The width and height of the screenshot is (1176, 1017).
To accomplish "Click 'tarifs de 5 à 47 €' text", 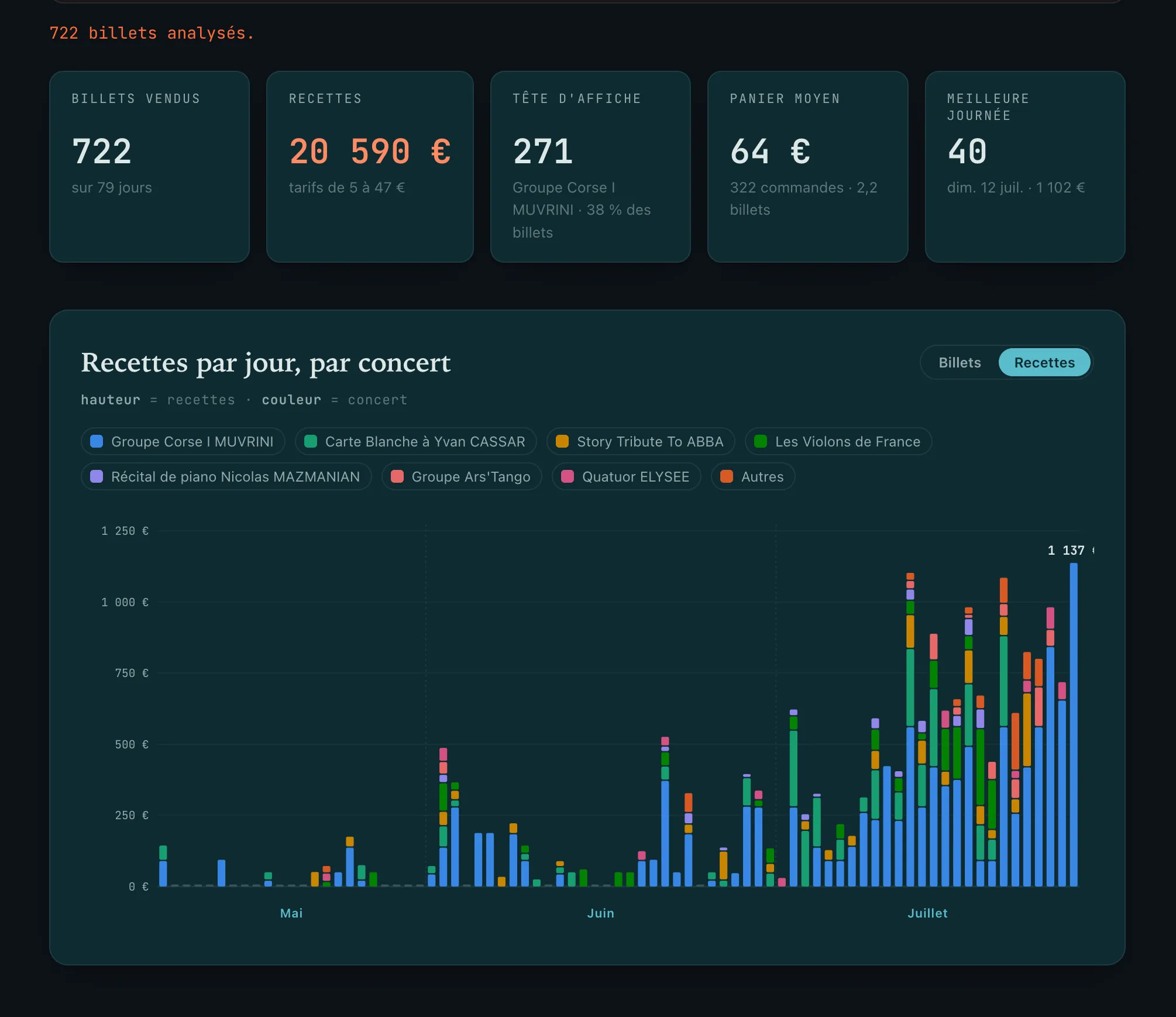I will pos(347,188).
